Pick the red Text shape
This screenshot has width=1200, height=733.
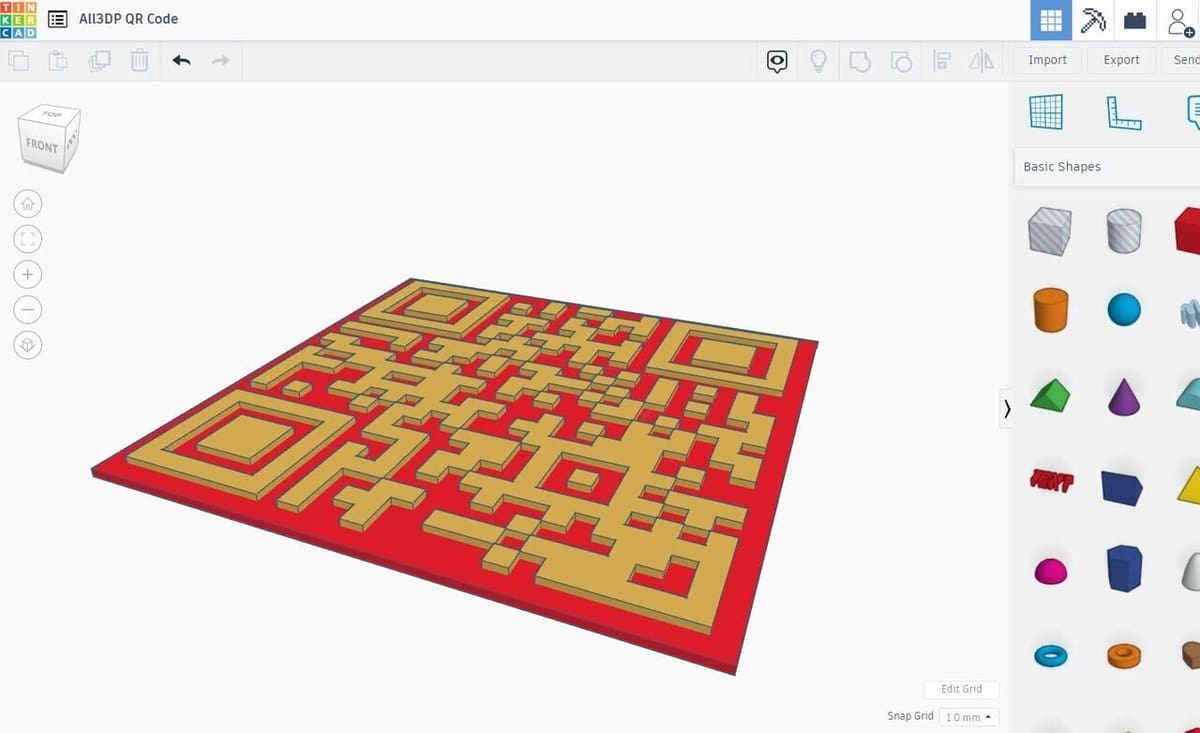point(1051,481)
